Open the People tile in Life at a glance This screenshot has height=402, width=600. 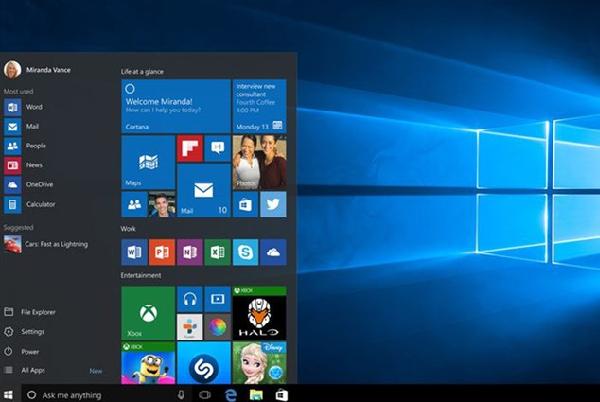click(134, 204)
